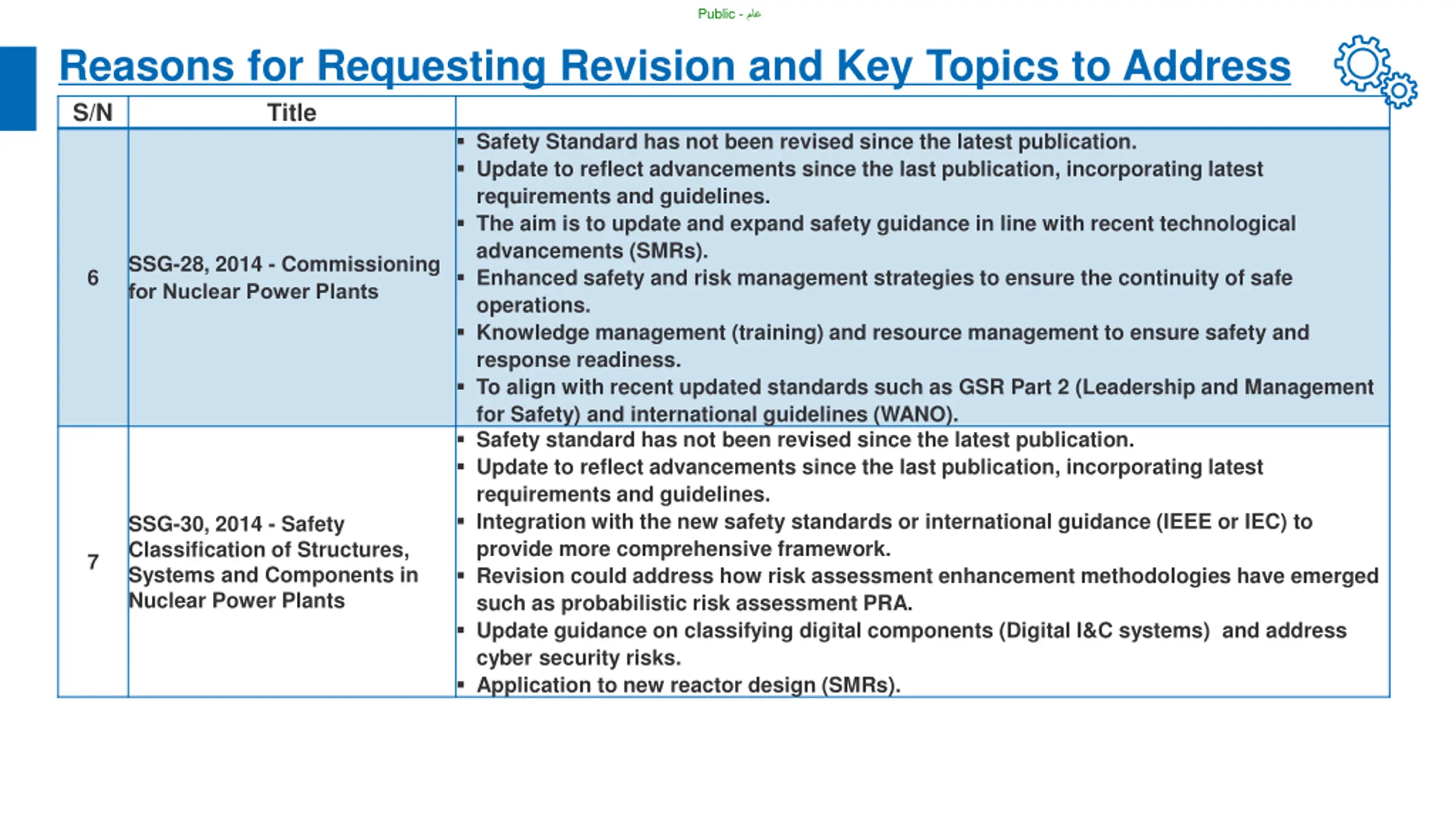Click bullet 'Enhanced safety and risk management strategies'
This screenshot has width=1456, height=819.
[x=884, y=291]
